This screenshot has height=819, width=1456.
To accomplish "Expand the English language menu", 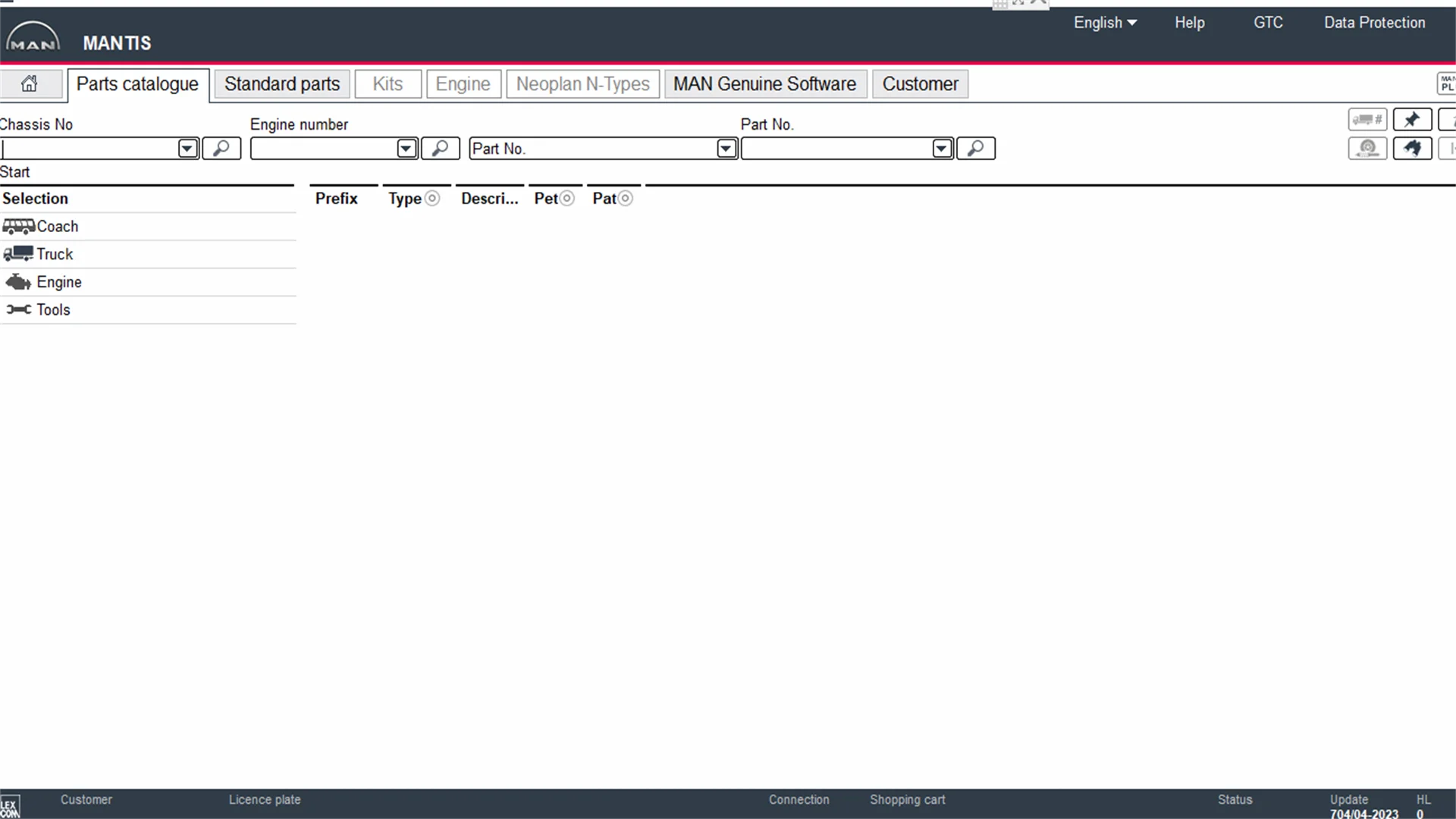I will click(x=1105, y=23).
